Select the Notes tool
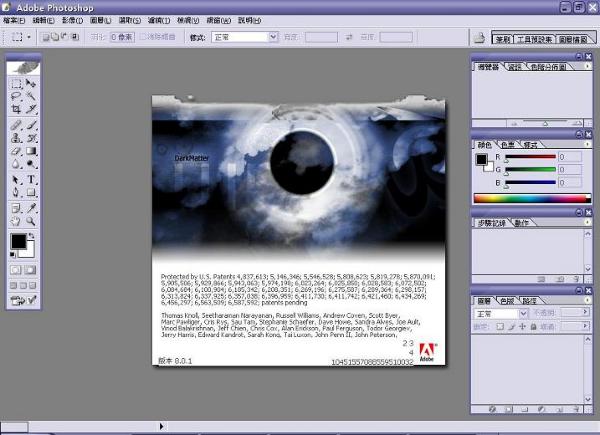The image size is (600, 435). point(16,208)
